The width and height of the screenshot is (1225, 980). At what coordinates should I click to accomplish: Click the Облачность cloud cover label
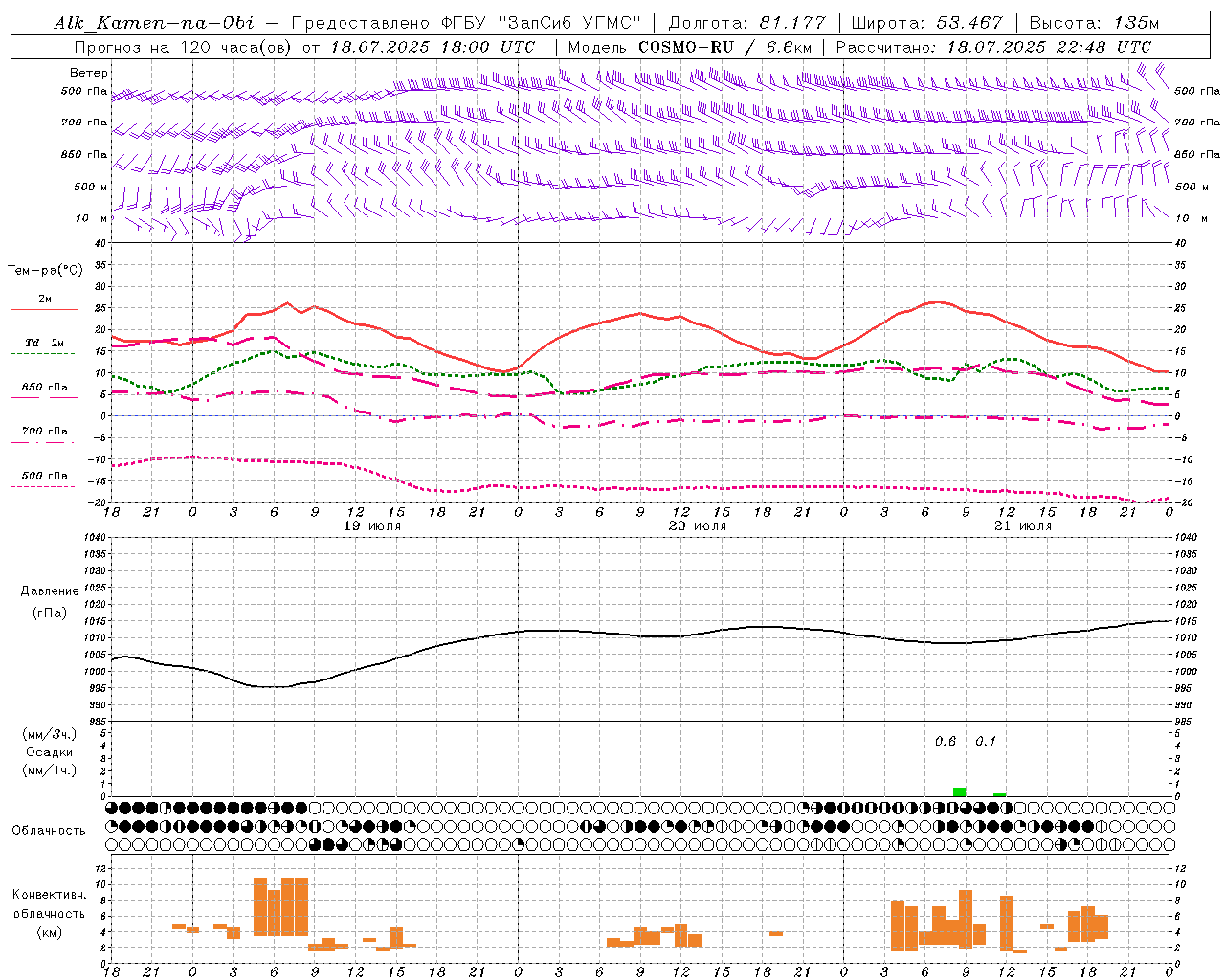[49, 830]
